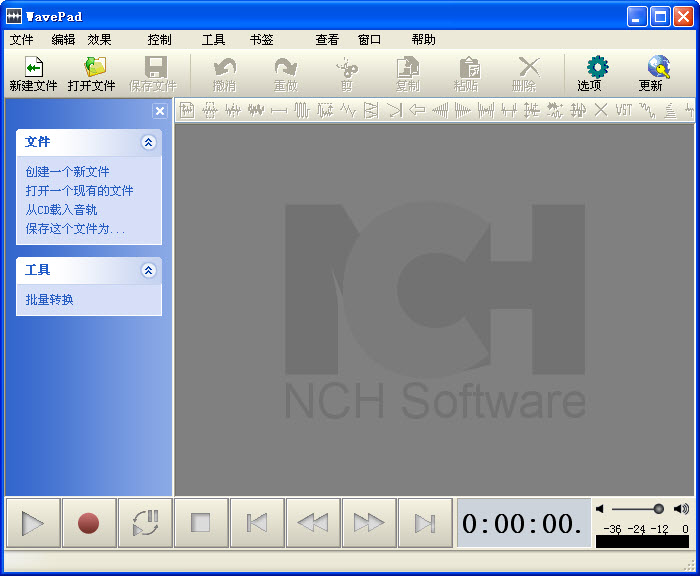Image resolution: width=700 pixels, height=576 pixels.
Task: Open the 书签 (Bookmarks) menu
Action: (x=262, y=40)
